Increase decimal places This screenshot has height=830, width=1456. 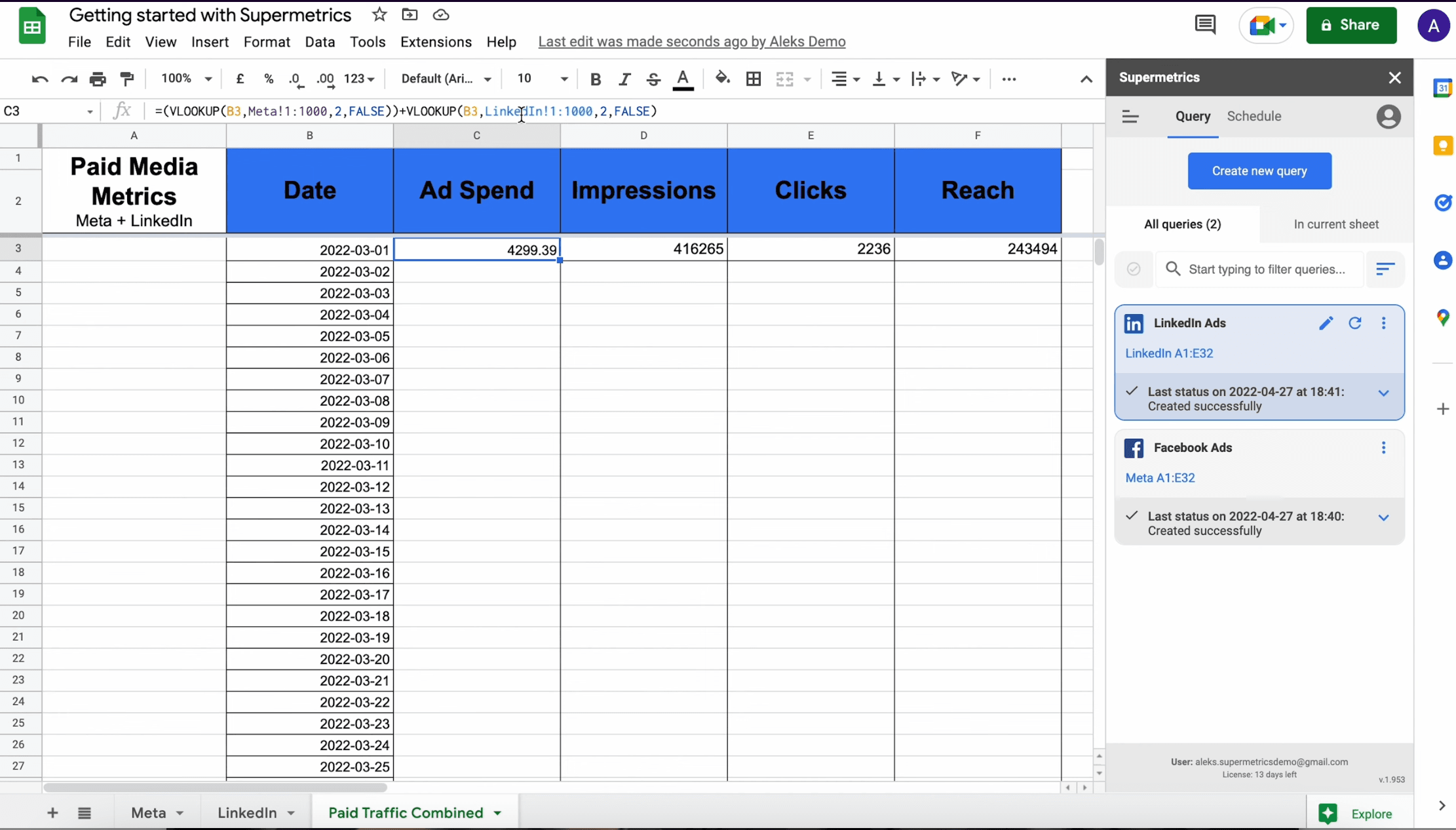325,79
